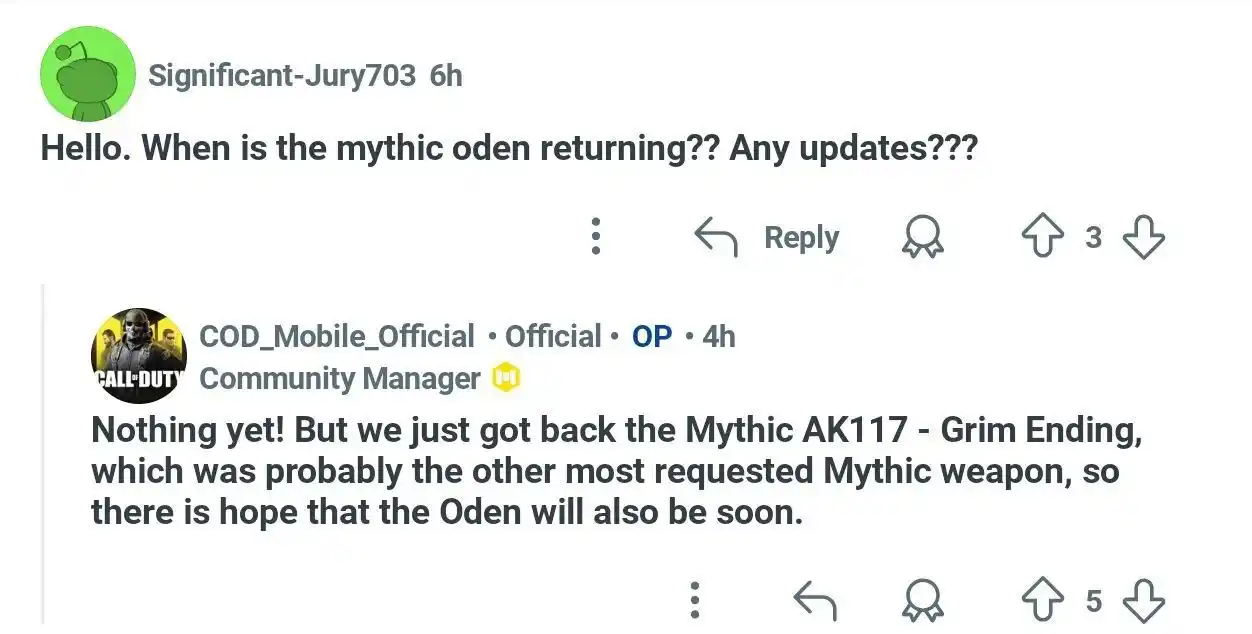Open the Significant-Jury703 username link
1252x634 pixels.
point(282,75)
